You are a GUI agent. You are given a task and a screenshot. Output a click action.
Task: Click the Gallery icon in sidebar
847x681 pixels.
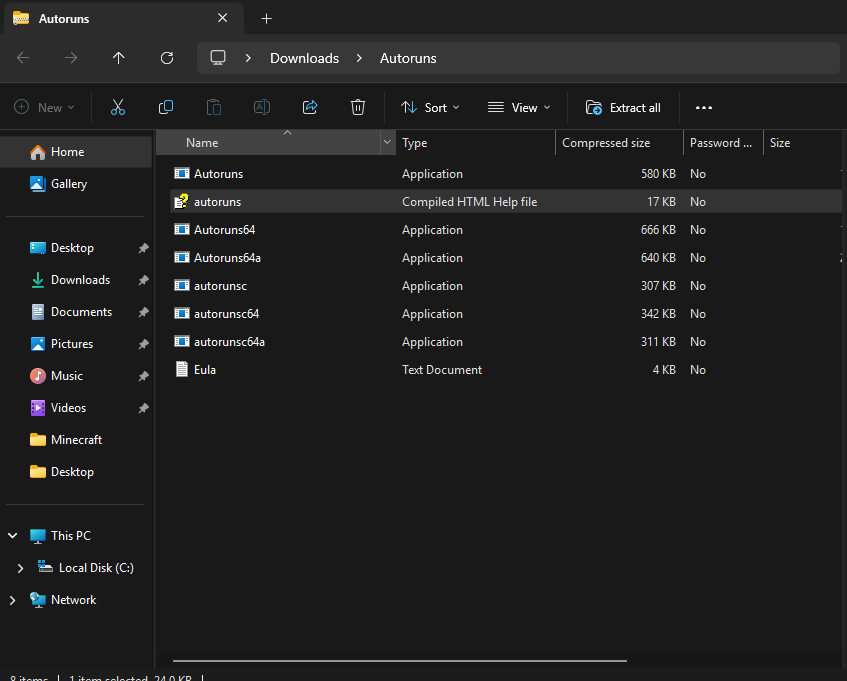point(38,184)
